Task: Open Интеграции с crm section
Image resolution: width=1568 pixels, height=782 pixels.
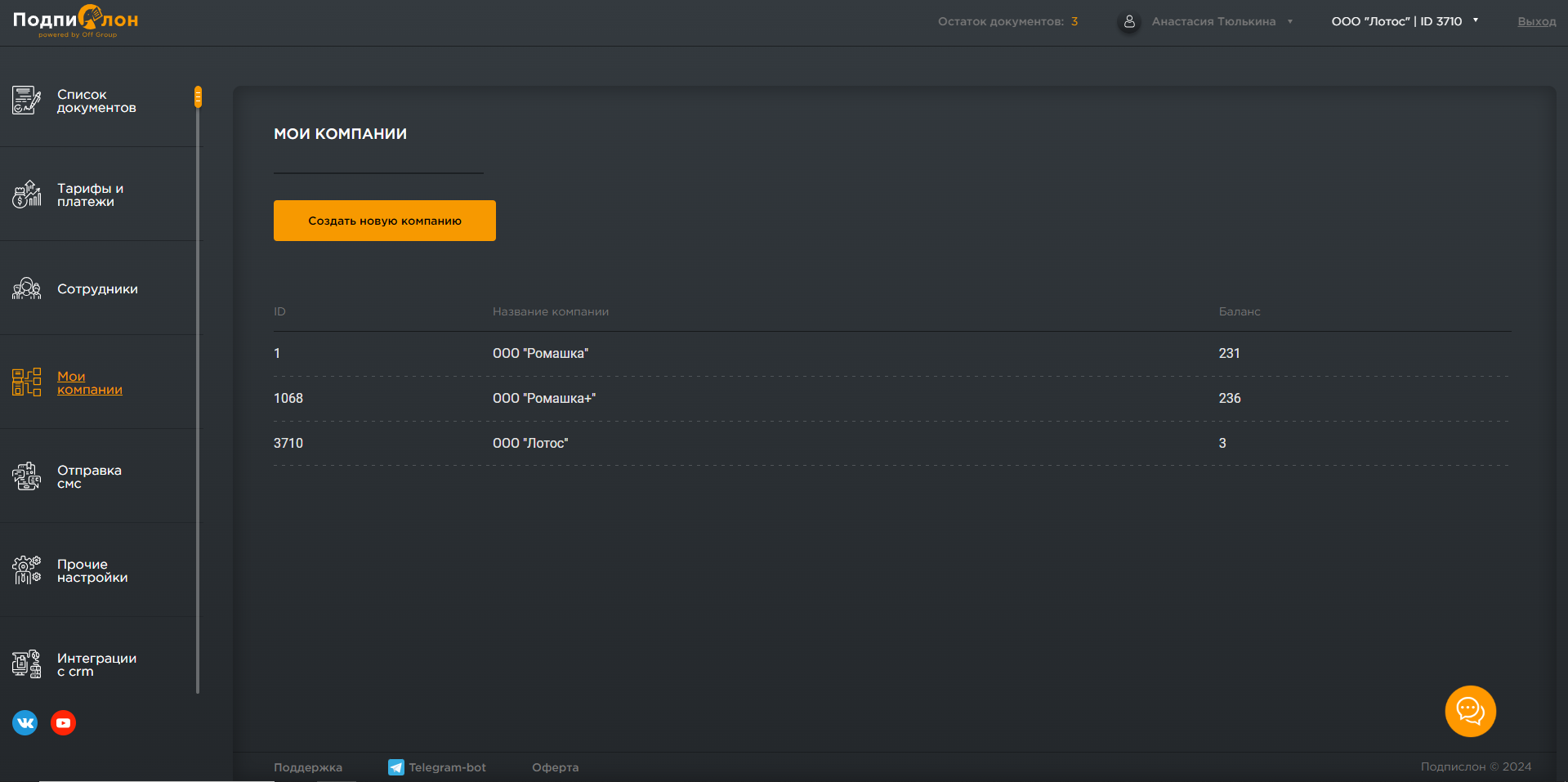Action: pos(96,665)
